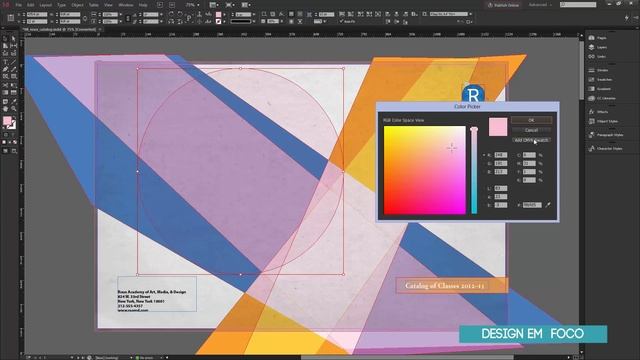Select the Pencil tool
Screen dimensions: 640x360
pyautogui.click(x=13, y=69)
